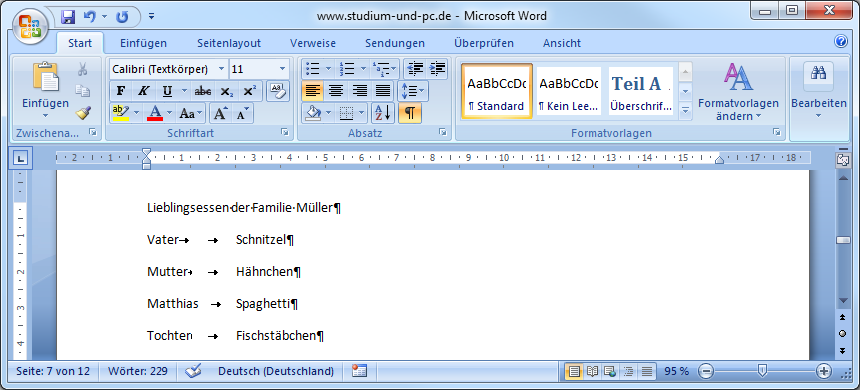Toggle italic K formatting button
Image resolution: width=860 pixels, height=390 pixels.
143,91
